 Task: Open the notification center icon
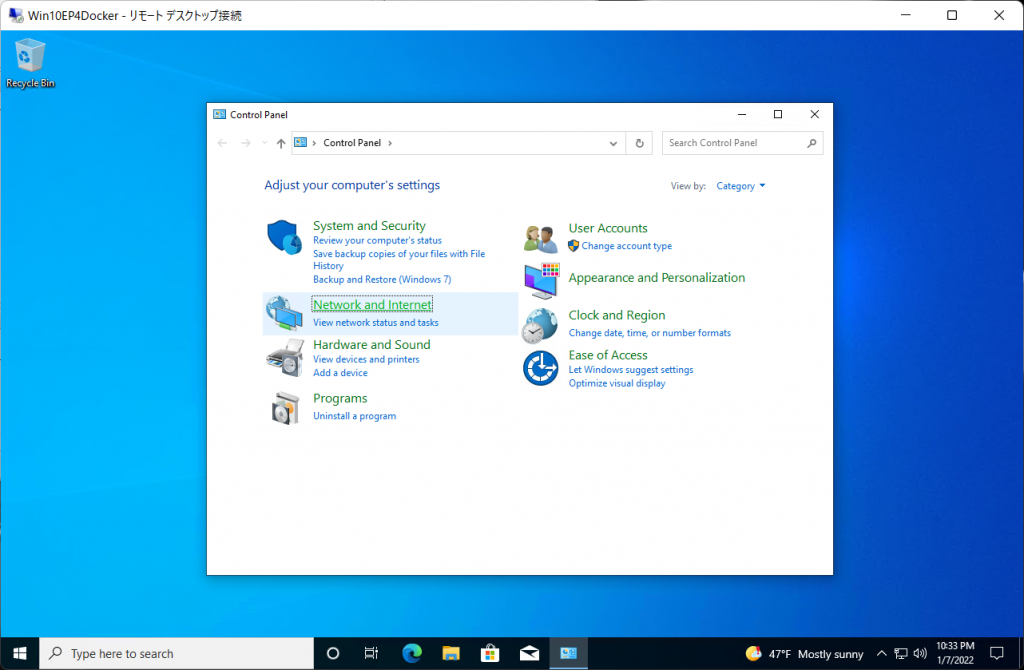997,653
